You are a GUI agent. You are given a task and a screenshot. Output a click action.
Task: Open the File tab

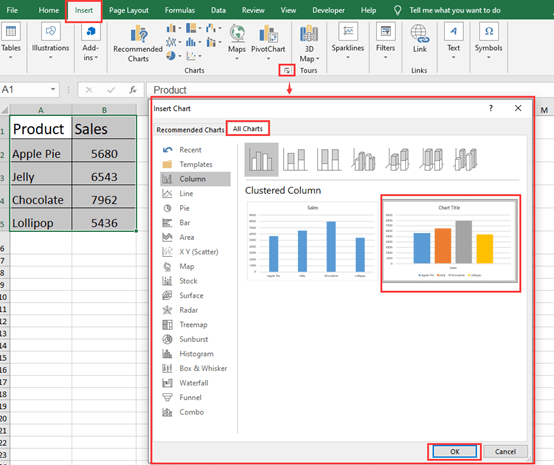click(x=12, y=10)
